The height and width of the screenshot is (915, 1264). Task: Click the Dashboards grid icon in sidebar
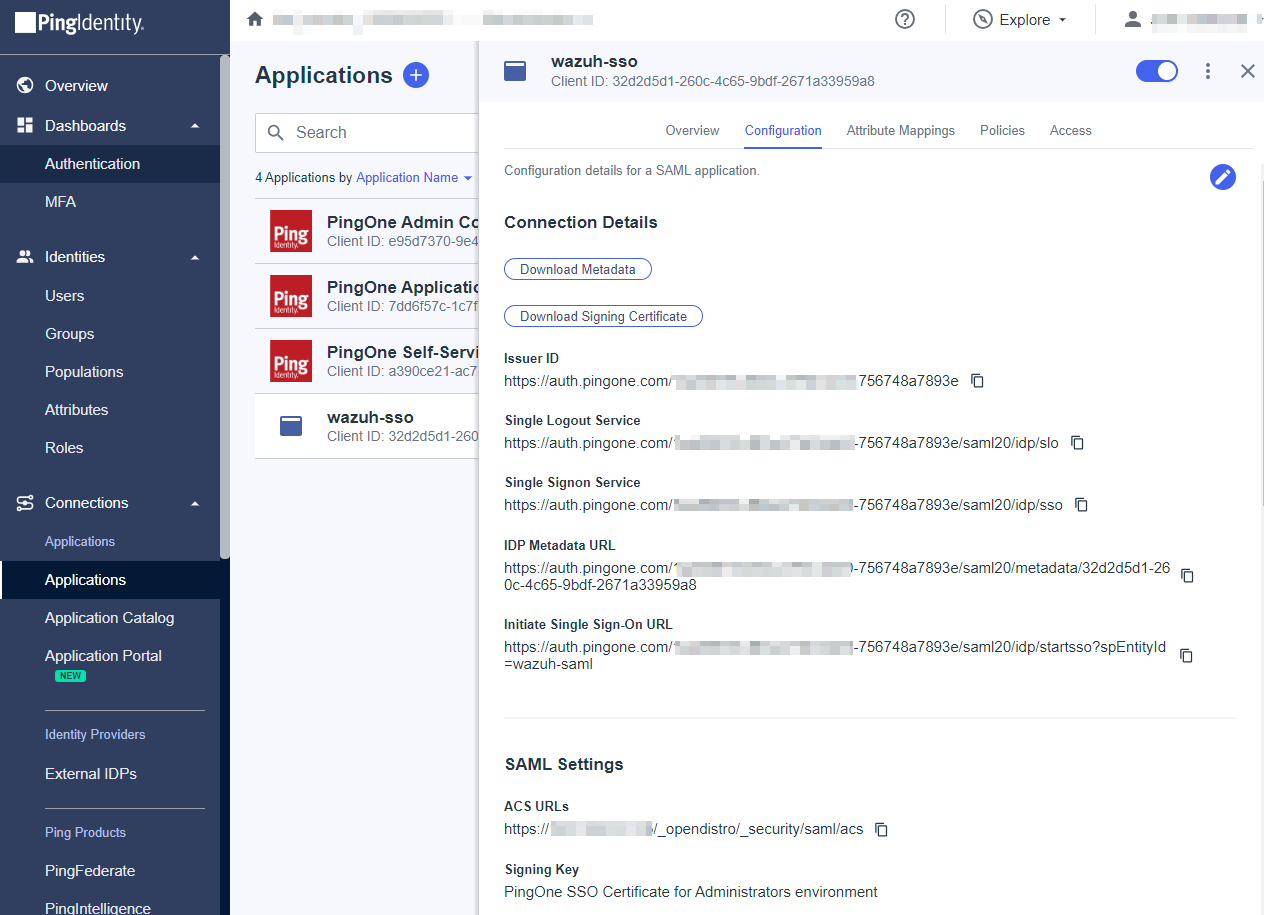(26, 126)
